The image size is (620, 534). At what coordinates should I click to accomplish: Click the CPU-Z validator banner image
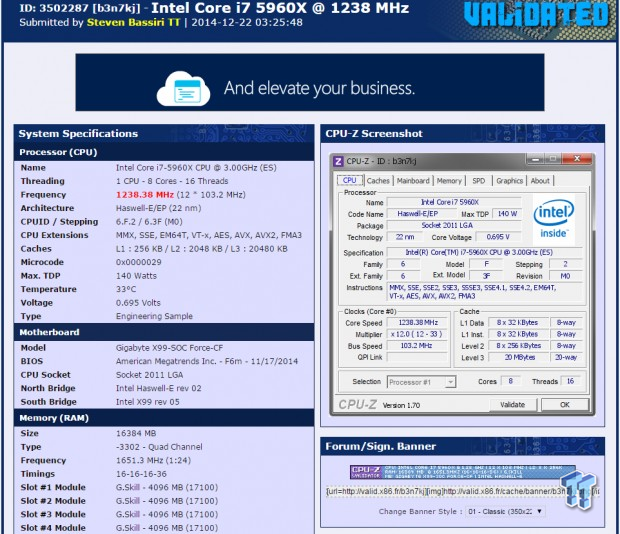click(x=462, y=472)
